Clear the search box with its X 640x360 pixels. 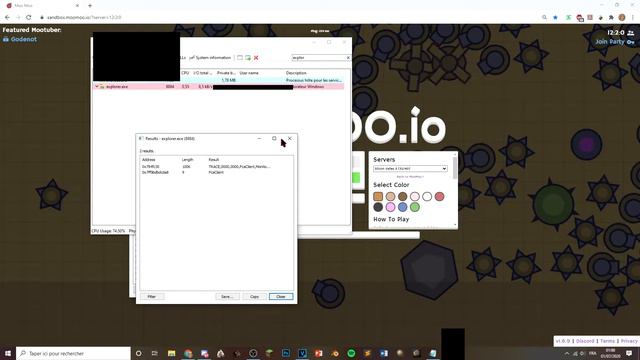[348, 58]
